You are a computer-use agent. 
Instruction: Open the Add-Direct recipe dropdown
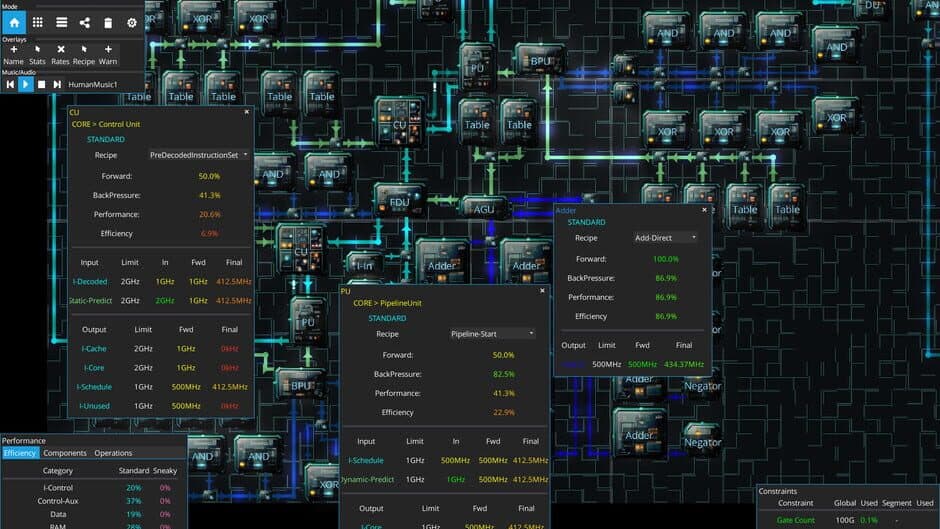click(x=664, y=238)
